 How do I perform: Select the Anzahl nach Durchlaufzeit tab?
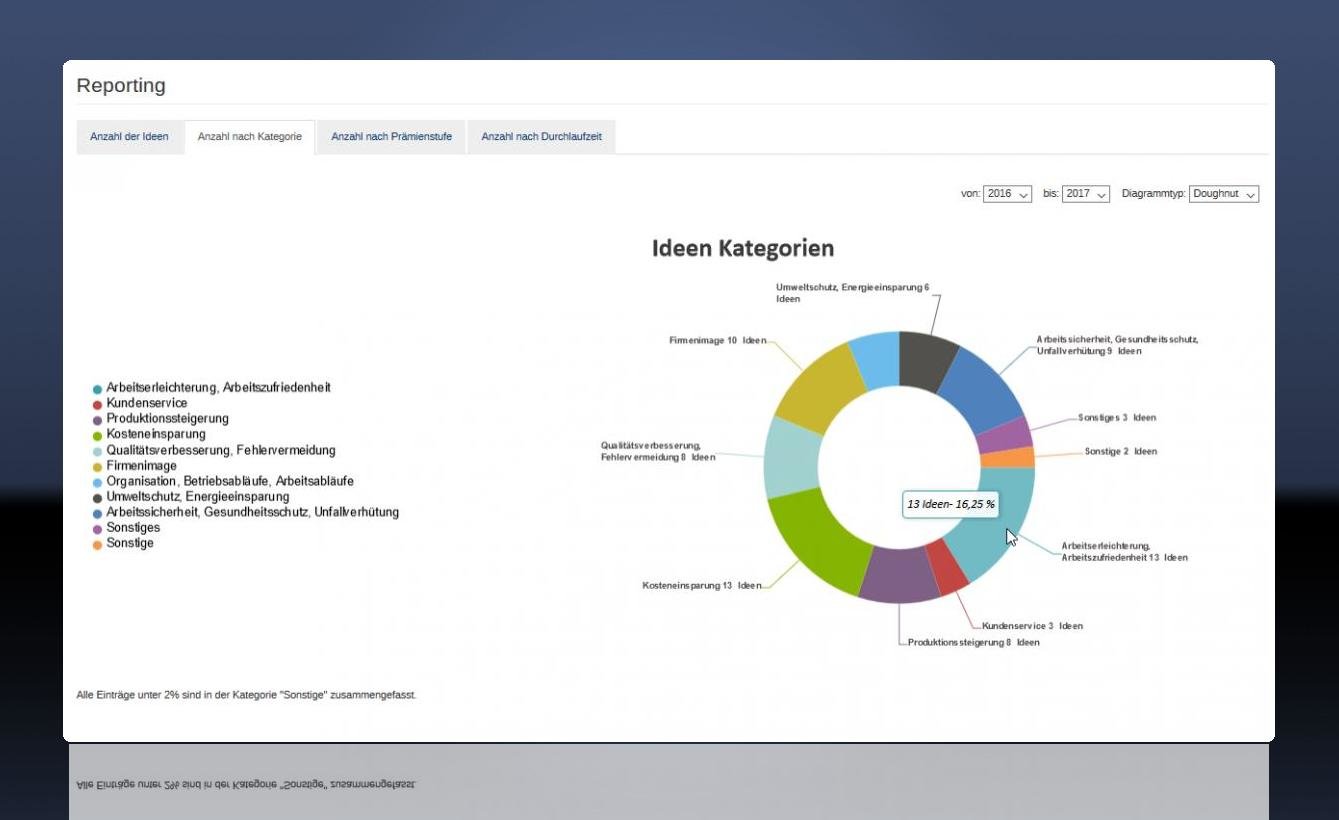coord(541,137)
